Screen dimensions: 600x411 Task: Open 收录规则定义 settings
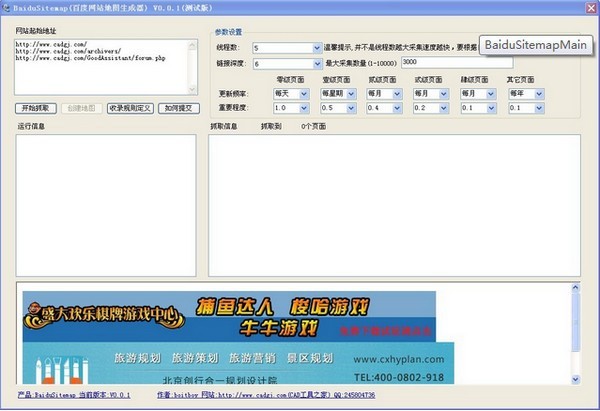tap(130, 108)
